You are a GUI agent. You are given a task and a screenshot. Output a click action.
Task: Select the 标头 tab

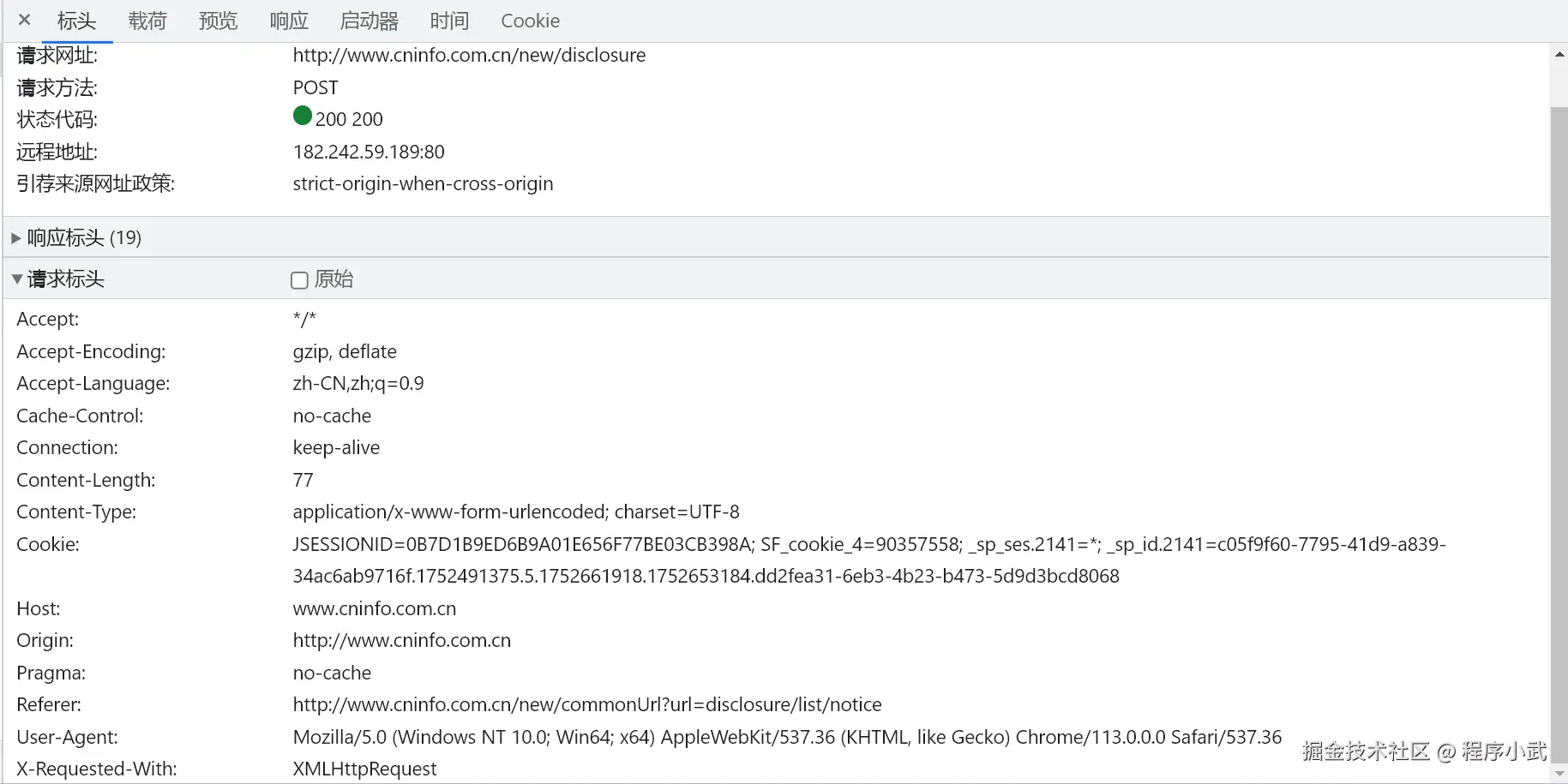pyautogui.click(x=76, y=21)
